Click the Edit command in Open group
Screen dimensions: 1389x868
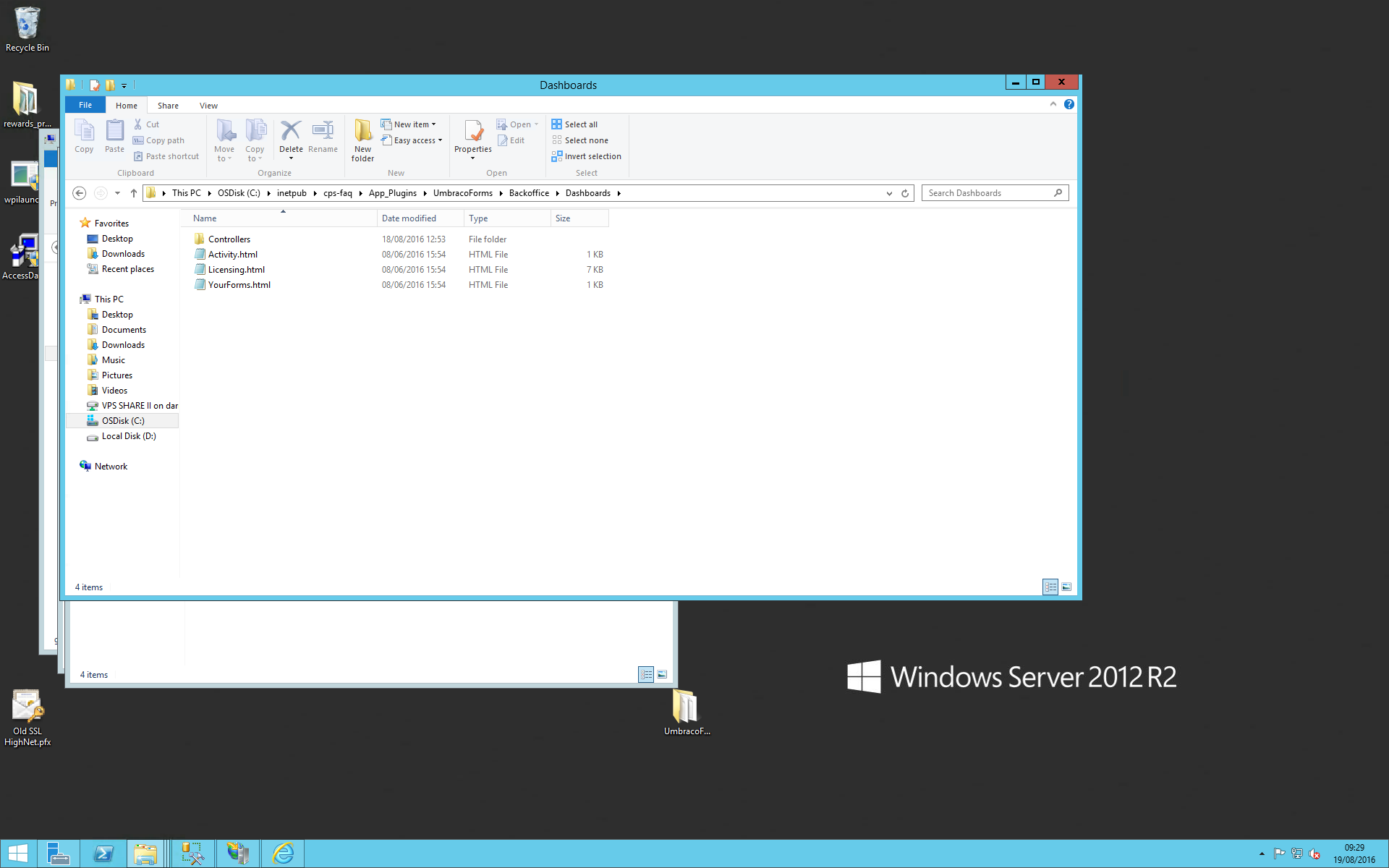(x=511, y=140)
